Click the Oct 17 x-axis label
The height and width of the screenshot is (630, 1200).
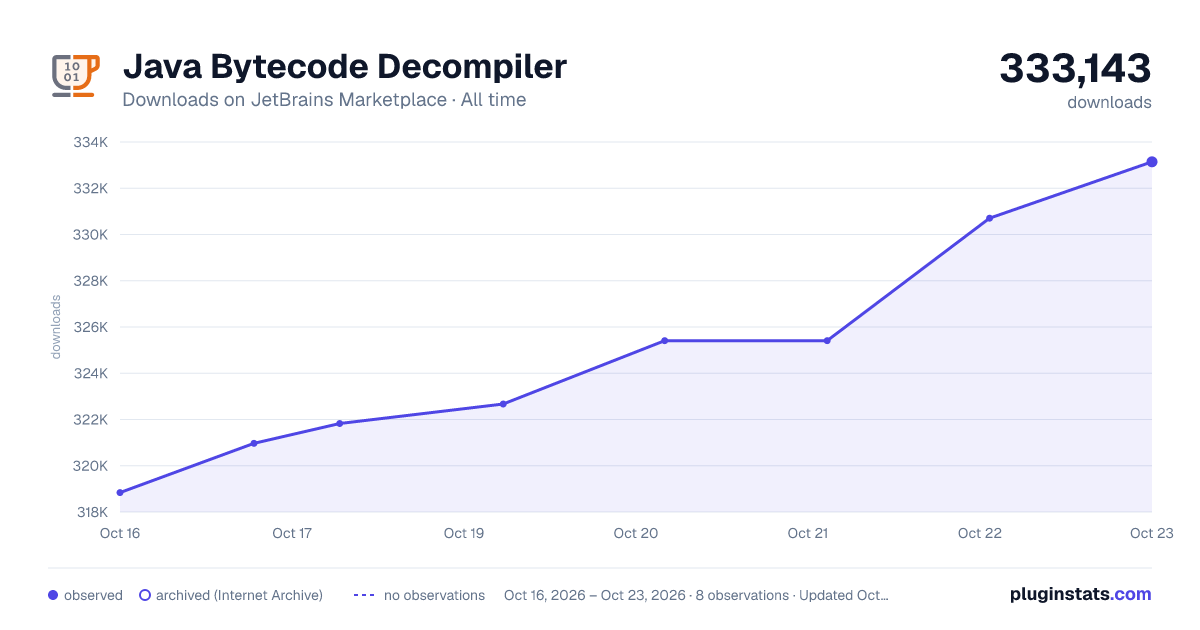click(x=292, y=533)
